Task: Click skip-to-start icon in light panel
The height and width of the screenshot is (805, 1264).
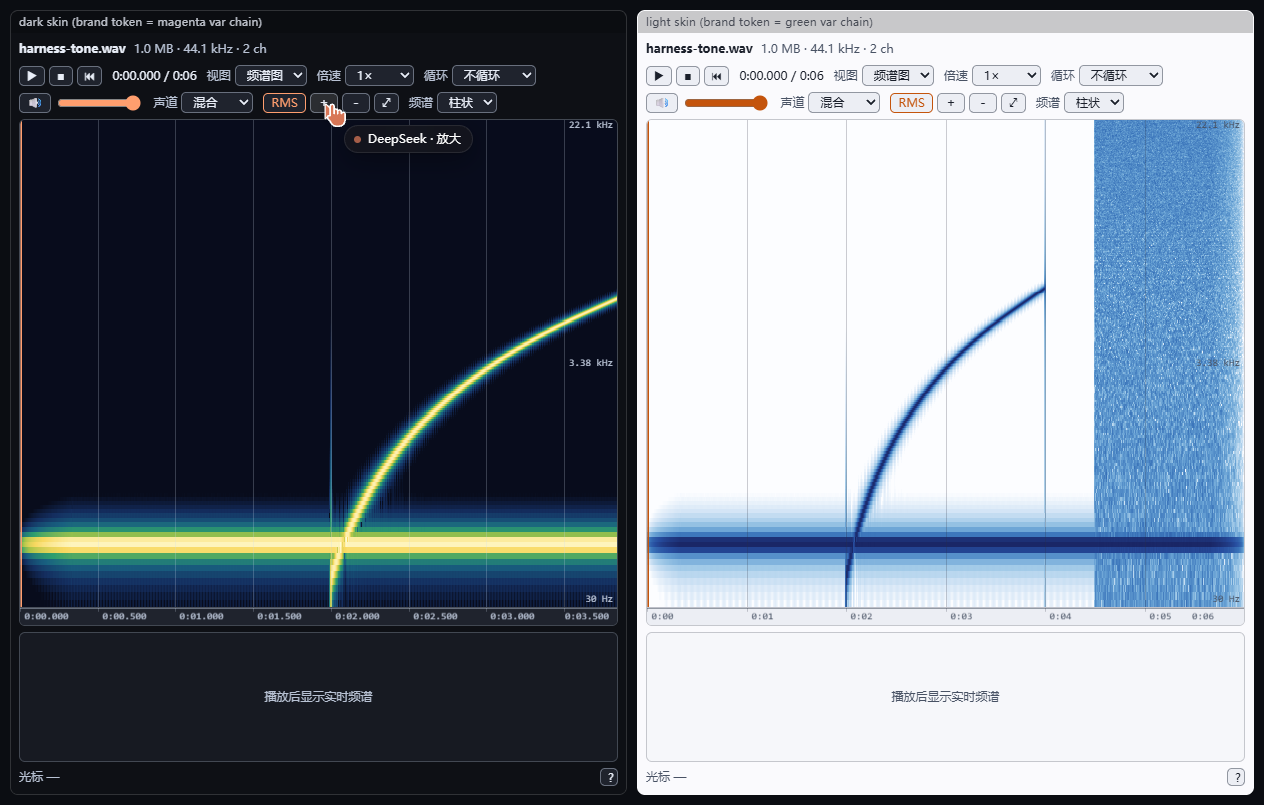Action: click(717, 76)
